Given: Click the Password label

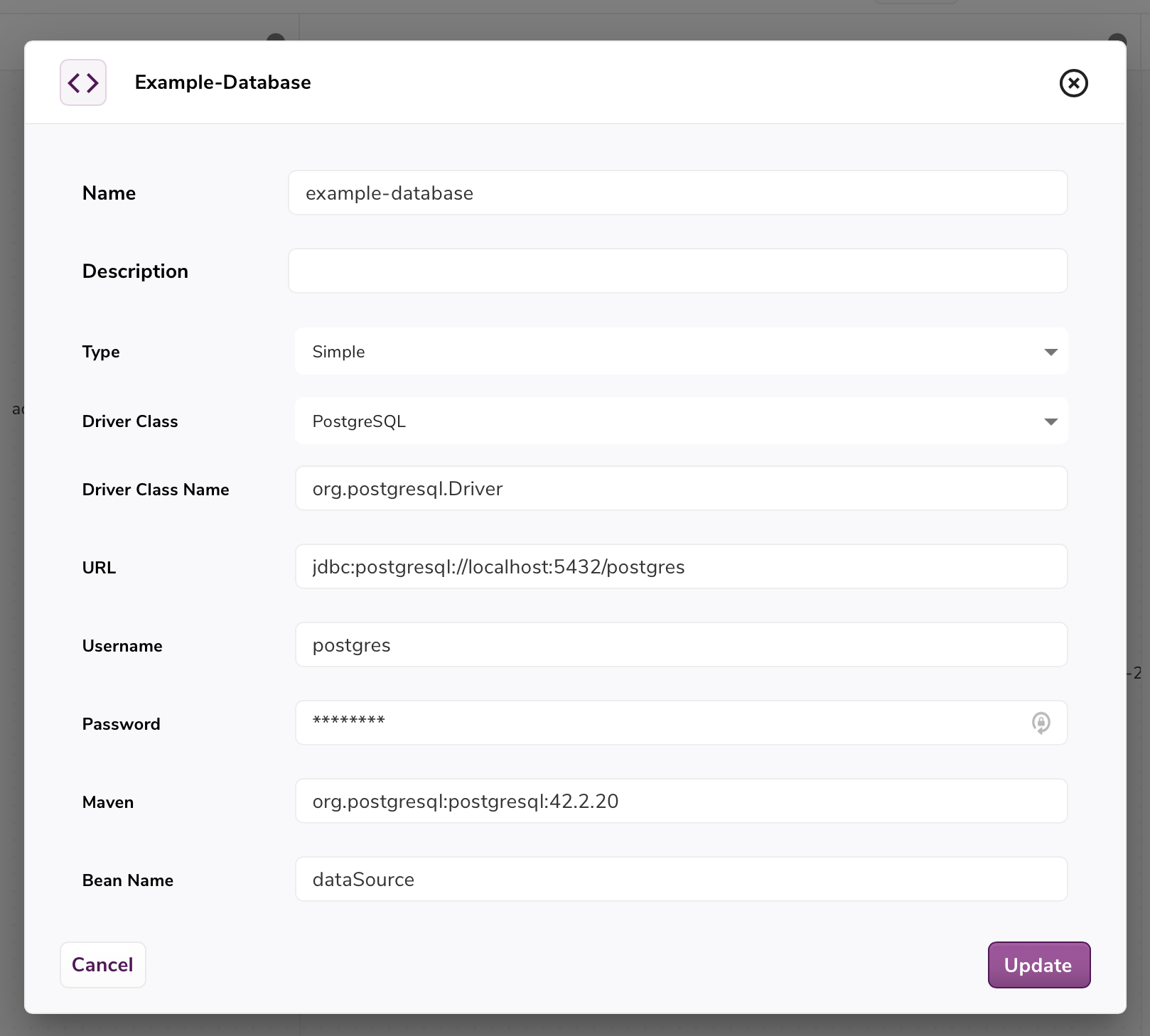Looking at the screenshot, I should pyautogui.click(x=122, y=724).
